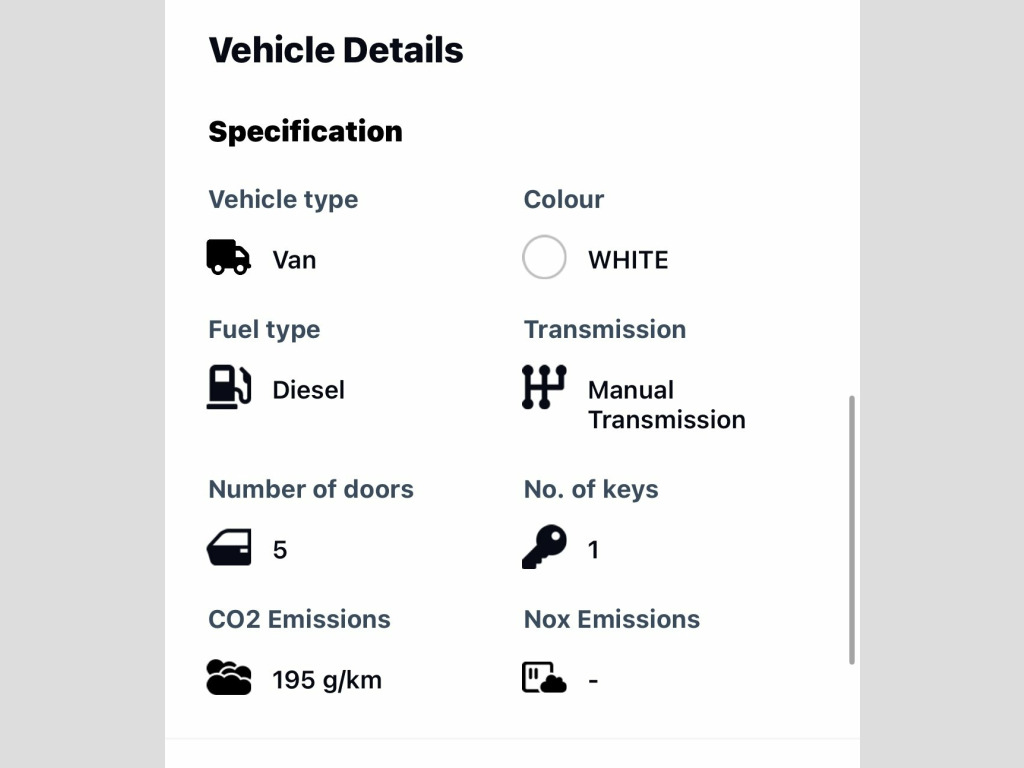Click the CO2 emissions cloud icon
This screenshot has height=768, width=1024.
229,677
